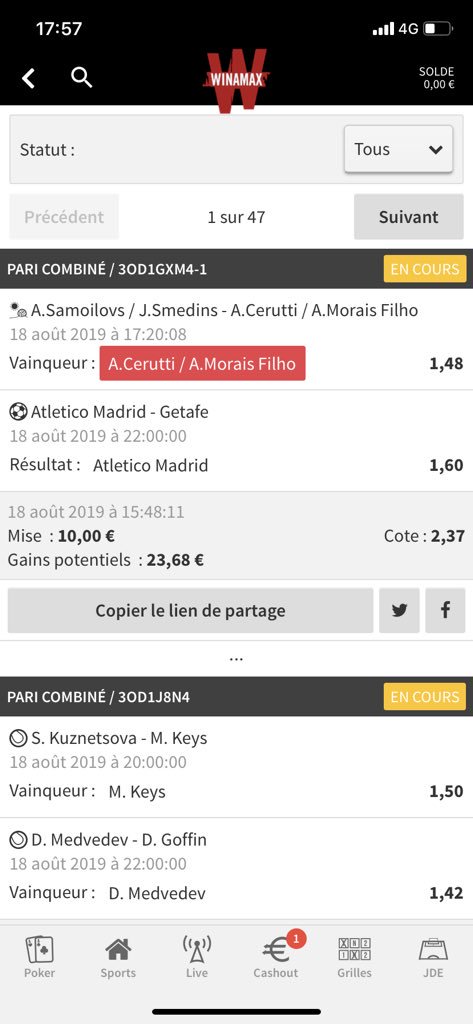Viewport: 473px width, 1024px height.
Task: Open search with magnifying glass icon
Action: pos(82,78)
